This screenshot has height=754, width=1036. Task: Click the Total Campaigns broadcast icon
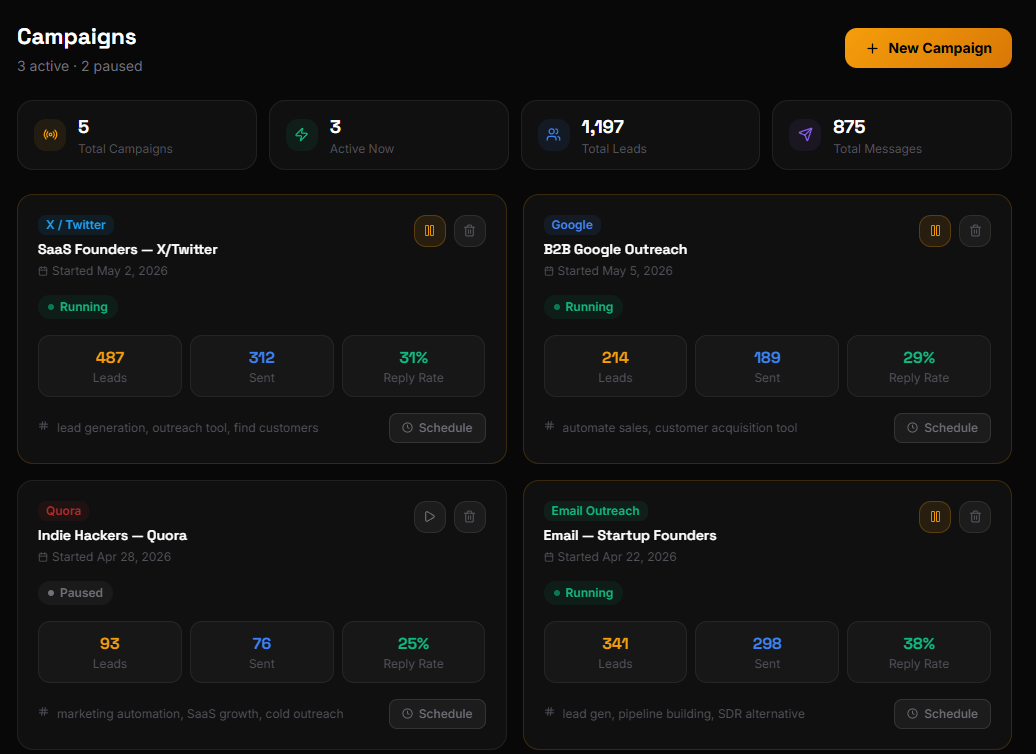[x=50, y=135]
